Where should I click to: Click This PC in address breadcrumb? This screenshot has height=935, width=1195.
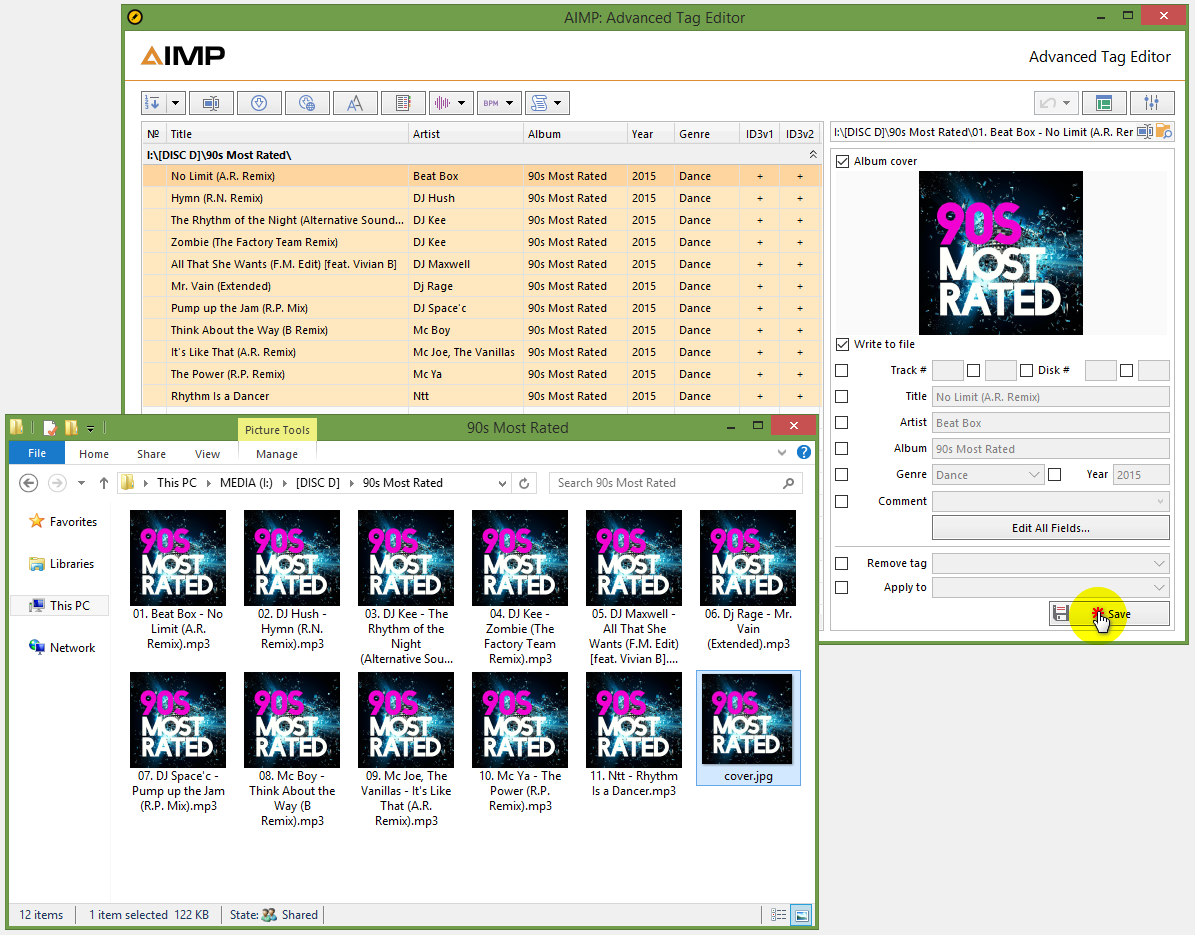tap(176, 483)
